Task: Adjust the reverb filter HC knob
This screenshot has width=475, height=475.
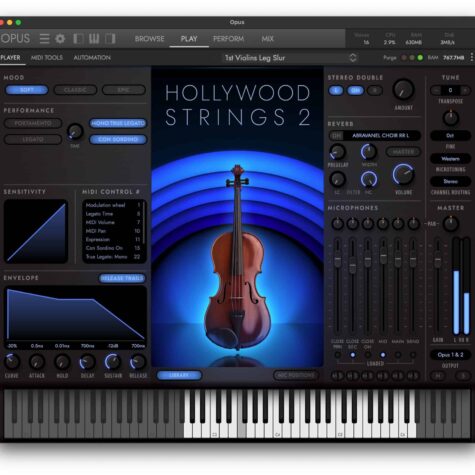Action: (x=369, y=179)
